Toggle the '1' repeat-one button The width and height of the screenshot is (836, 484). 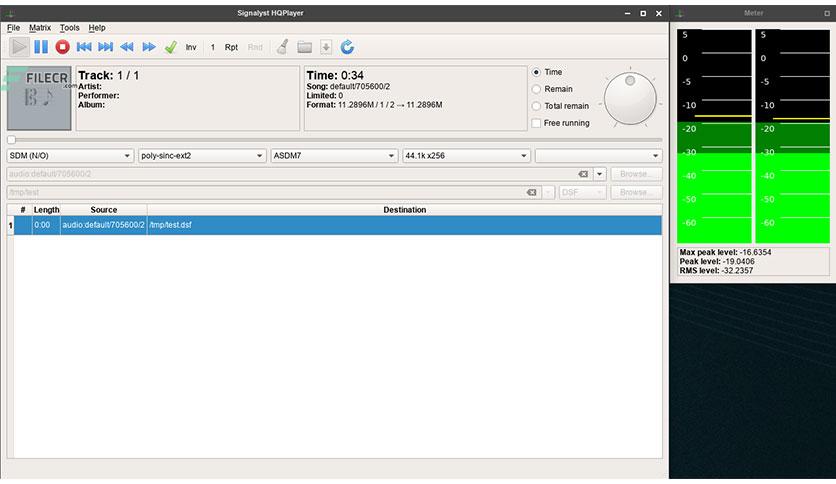coord(213,47)
